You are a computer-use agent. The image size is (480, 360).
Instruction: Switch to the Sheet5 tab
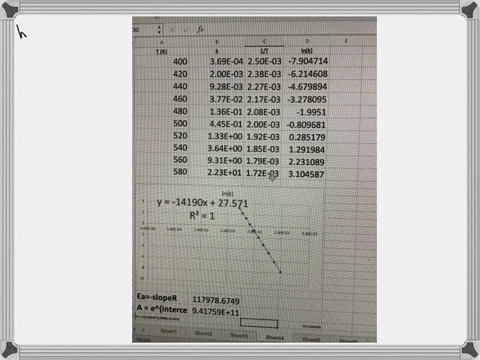pos(311,339)
